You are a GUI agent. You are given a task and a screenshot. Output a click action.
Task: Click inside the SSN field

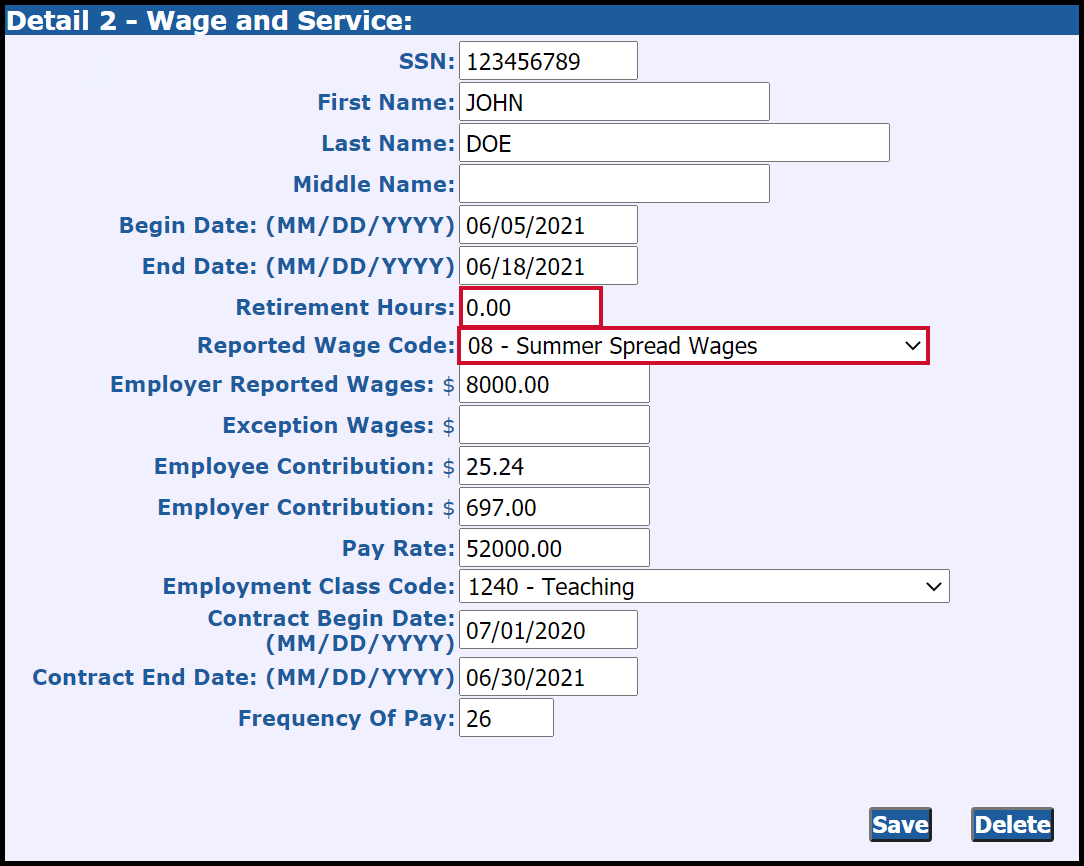pos(547,60)
